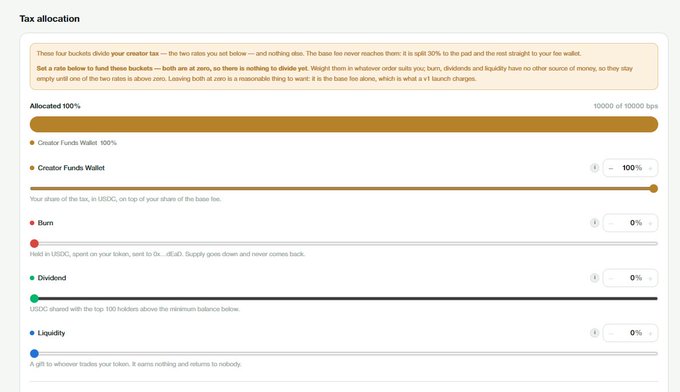Click the 'Liquidity' bucket label
This screenshot has width=680, height=392.
(51, 333)
